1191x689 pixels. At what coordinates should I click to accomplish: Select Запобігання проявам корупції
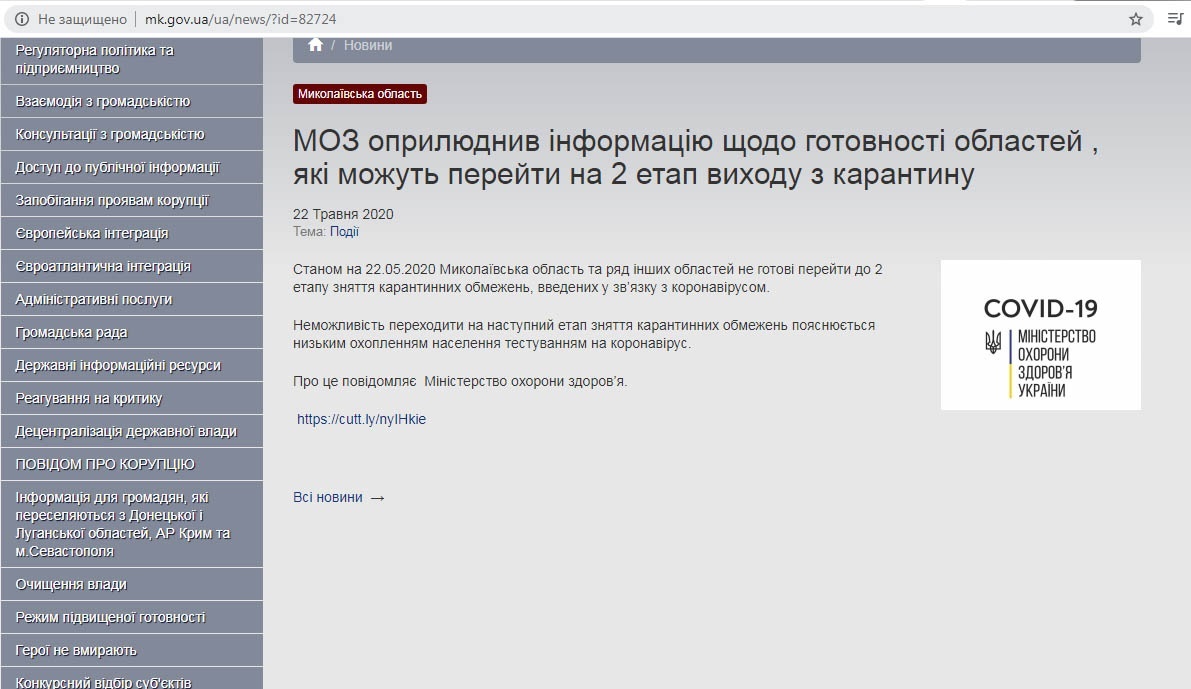pos(132,201)
